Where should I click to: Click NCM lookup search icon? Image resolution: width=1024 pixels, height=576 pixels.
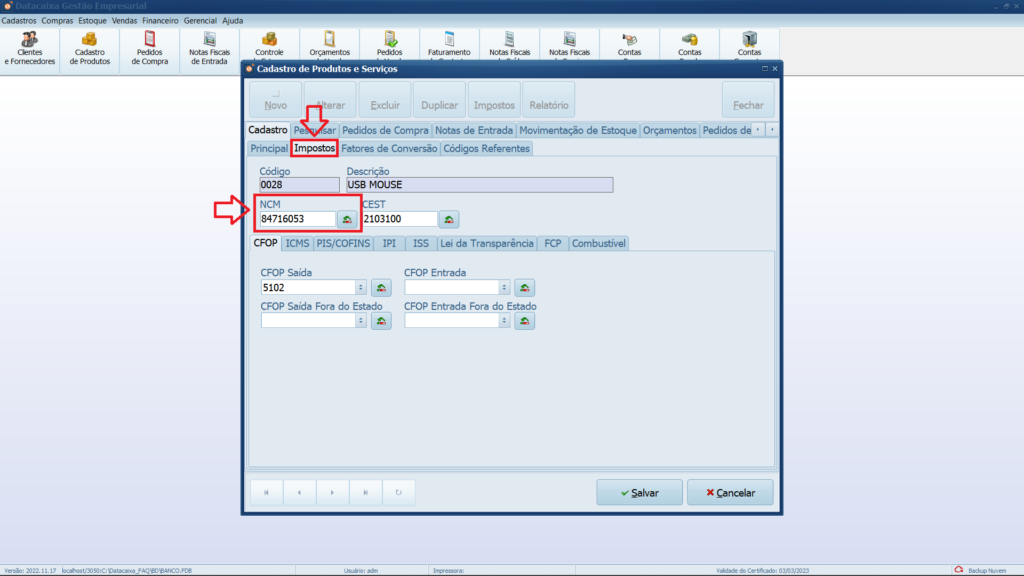coord(347,219)
